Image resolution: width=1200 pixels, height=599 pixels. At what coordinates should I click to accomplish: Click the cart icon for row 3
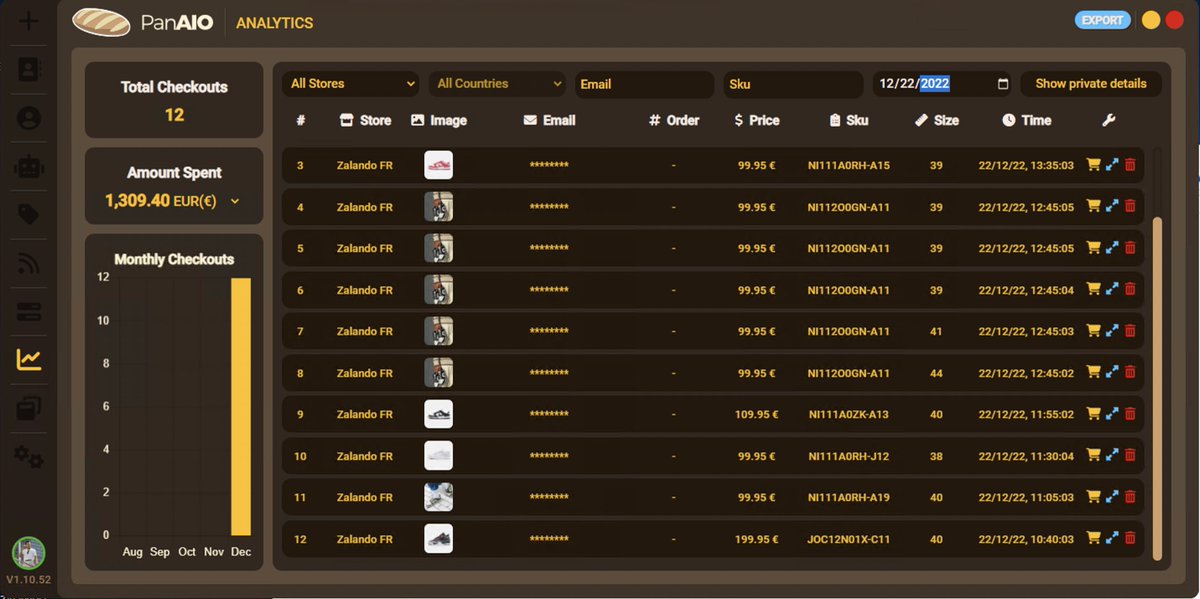[x=1093, y=165]
